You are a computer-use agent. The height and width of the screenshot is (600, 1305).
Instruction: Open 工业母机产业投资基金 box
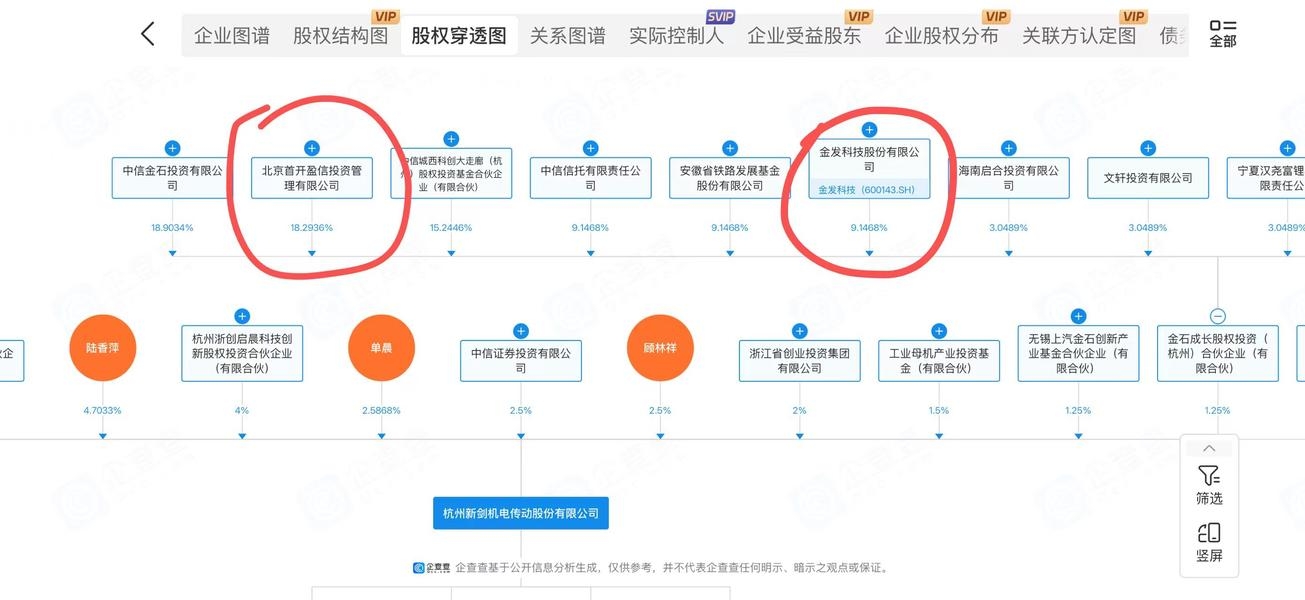point(939,361)
